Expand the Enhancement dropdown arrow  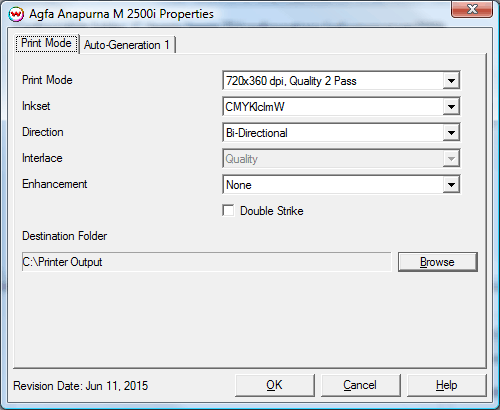[x=451, y=185]
